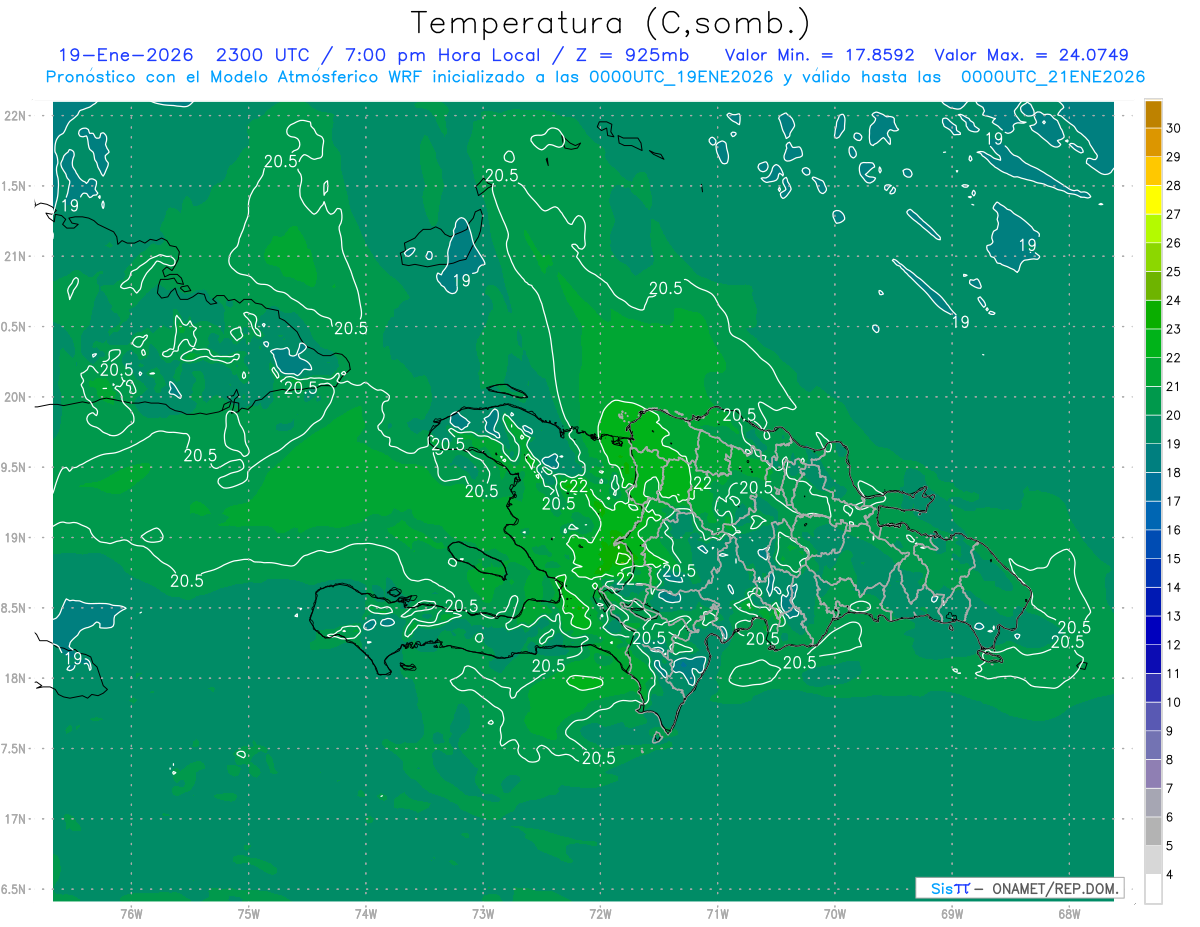Screen dimensions: 1200x927
Task: Click the 30 label on the color scale
Action: 1174,128
